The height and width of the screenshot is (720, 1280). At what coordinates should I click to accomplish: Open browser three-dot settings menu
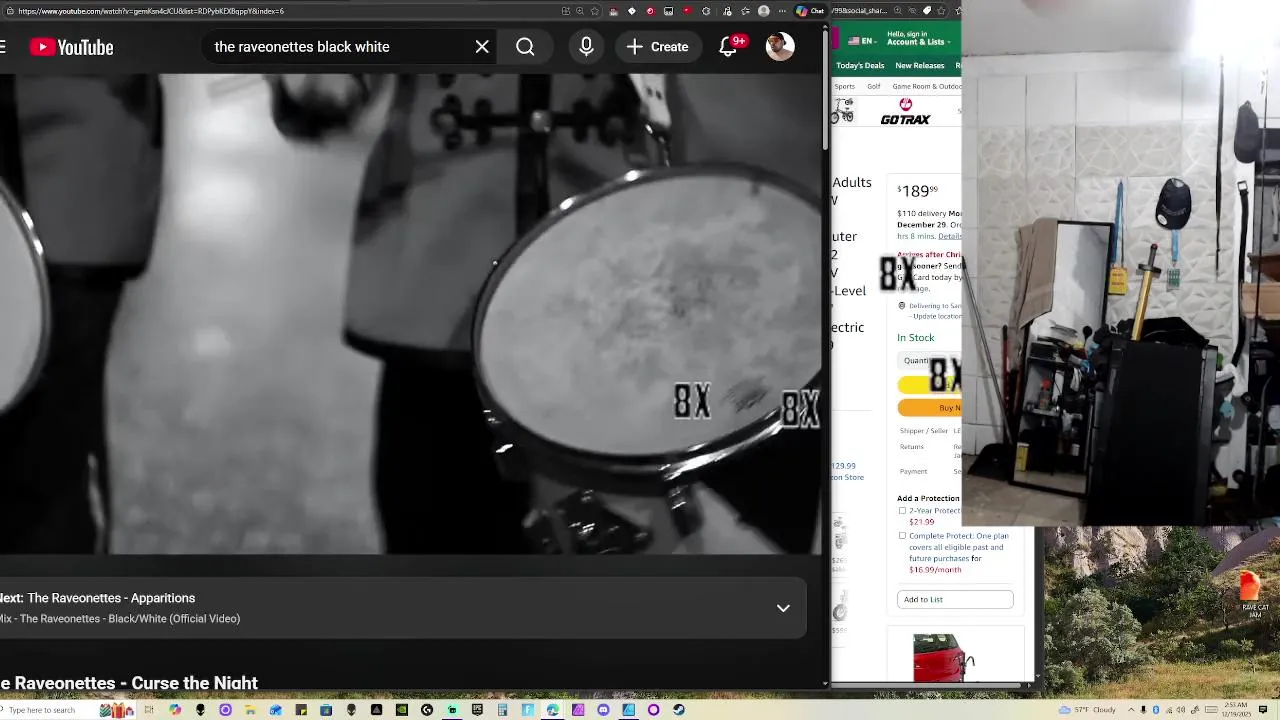782,11
